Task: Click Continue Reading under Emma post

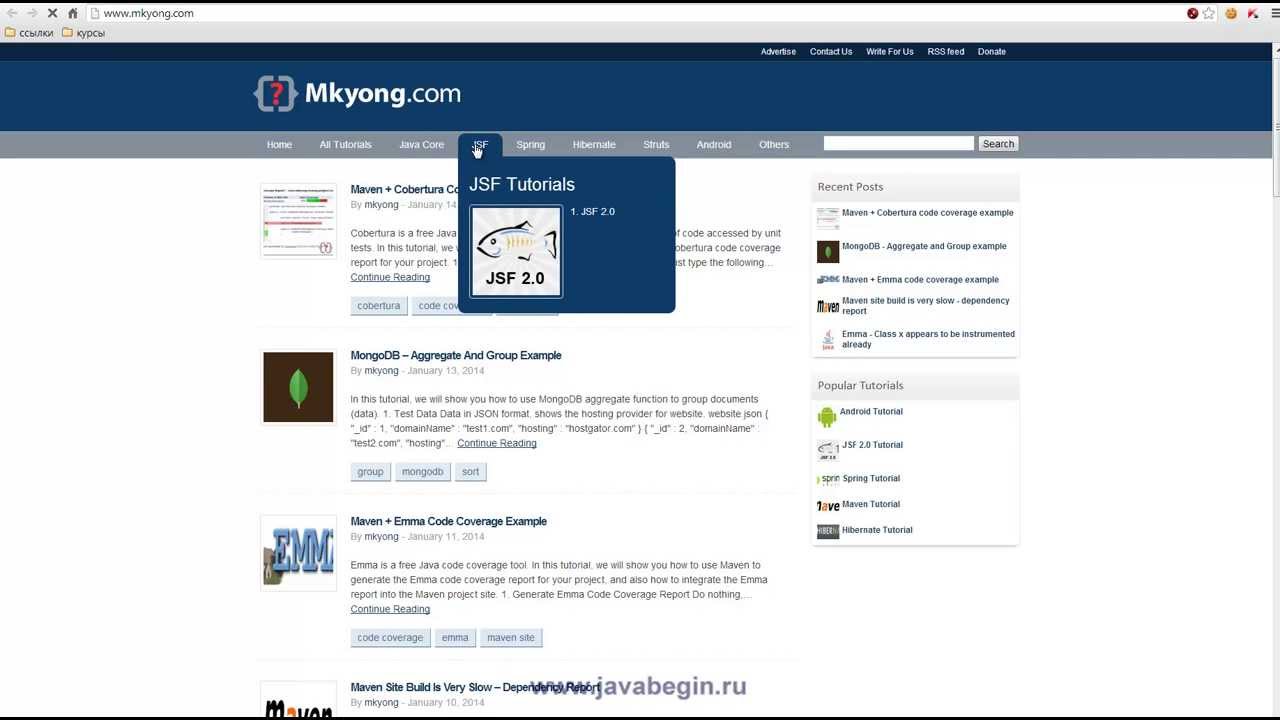Action: coord(390,610)
